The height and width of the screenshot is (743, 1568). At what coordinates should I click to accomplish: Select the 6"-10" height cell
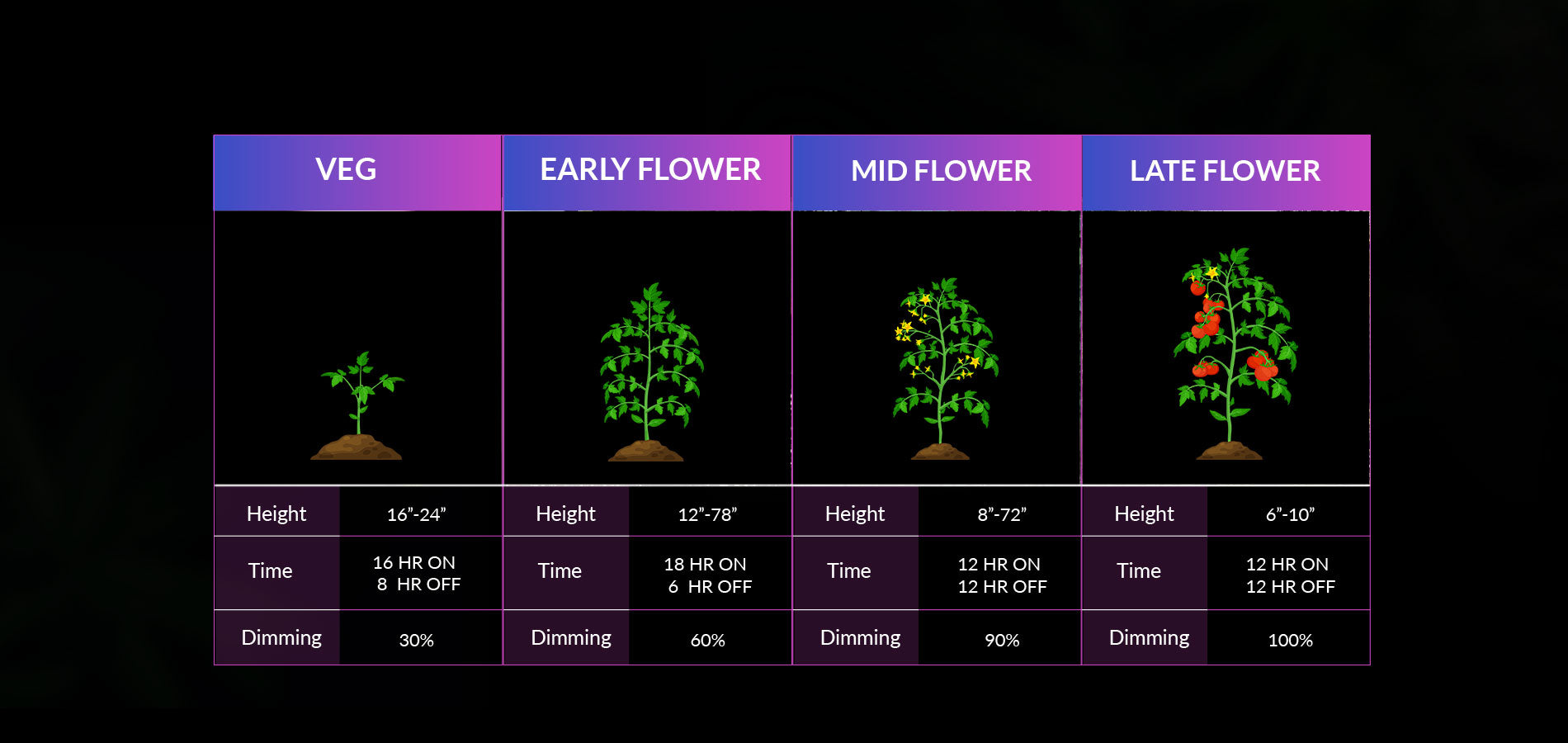tap(1290, 514)
